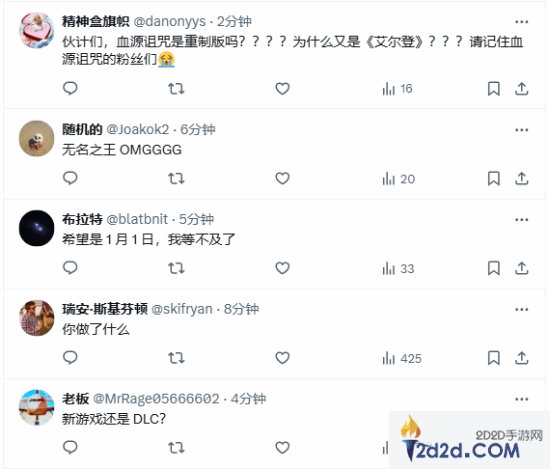This screenshot has height=469, width=550.
Task: Open @danonyys profile handle link
Action: [169, 22]
